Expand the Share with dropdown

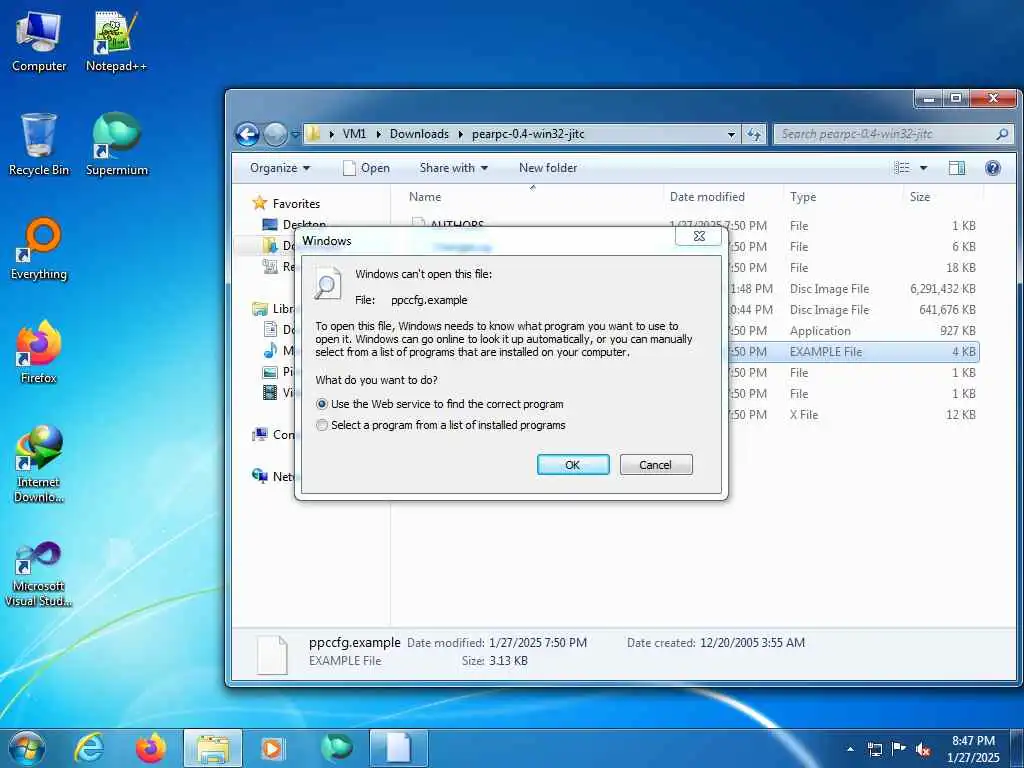click(x=453, y=168)
